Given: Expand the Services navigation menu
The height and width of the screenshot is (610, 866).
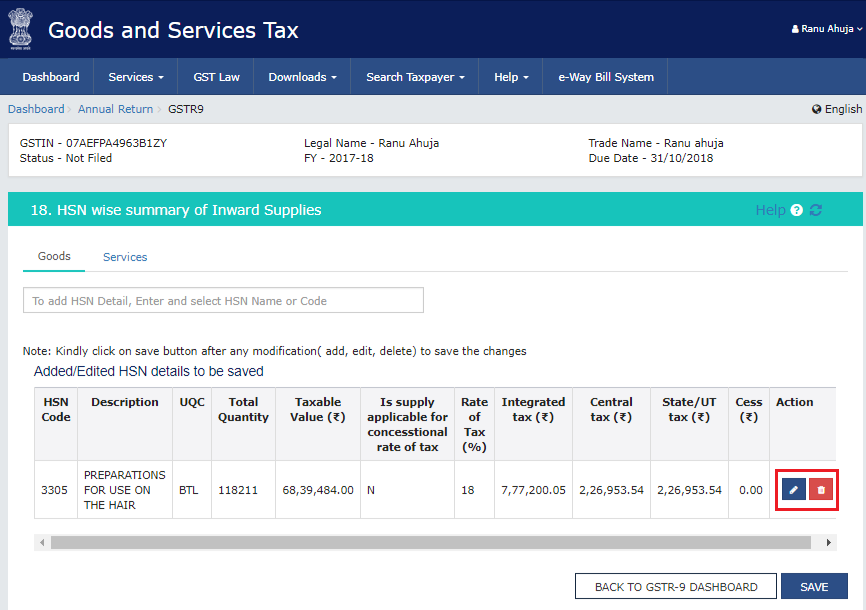Looking at the screenshot, I should coord(135,76).
